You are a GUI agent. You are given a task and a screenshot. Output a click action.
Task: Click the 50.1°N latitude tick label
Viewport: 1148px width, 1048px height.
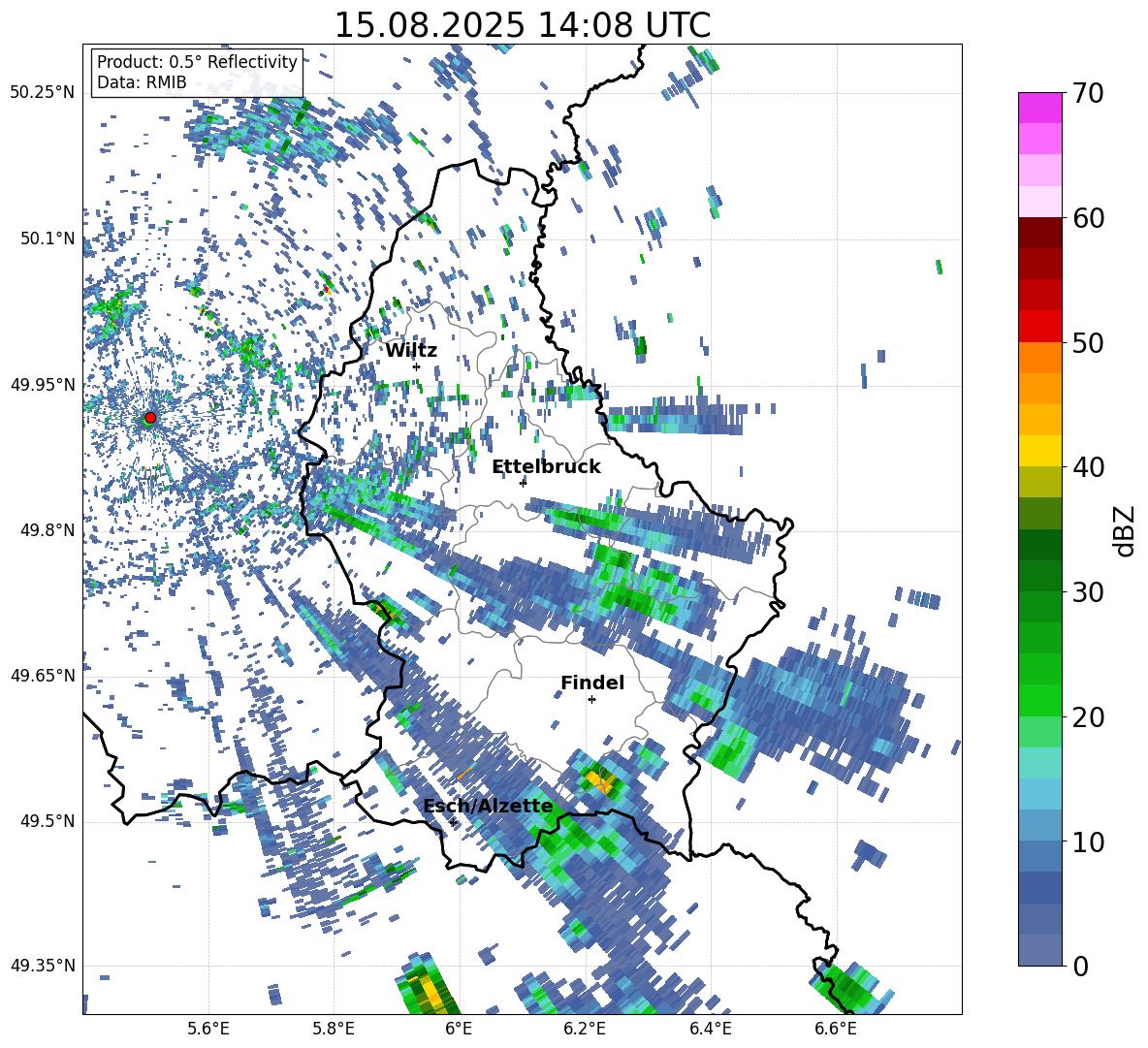(x=47, y=238)
